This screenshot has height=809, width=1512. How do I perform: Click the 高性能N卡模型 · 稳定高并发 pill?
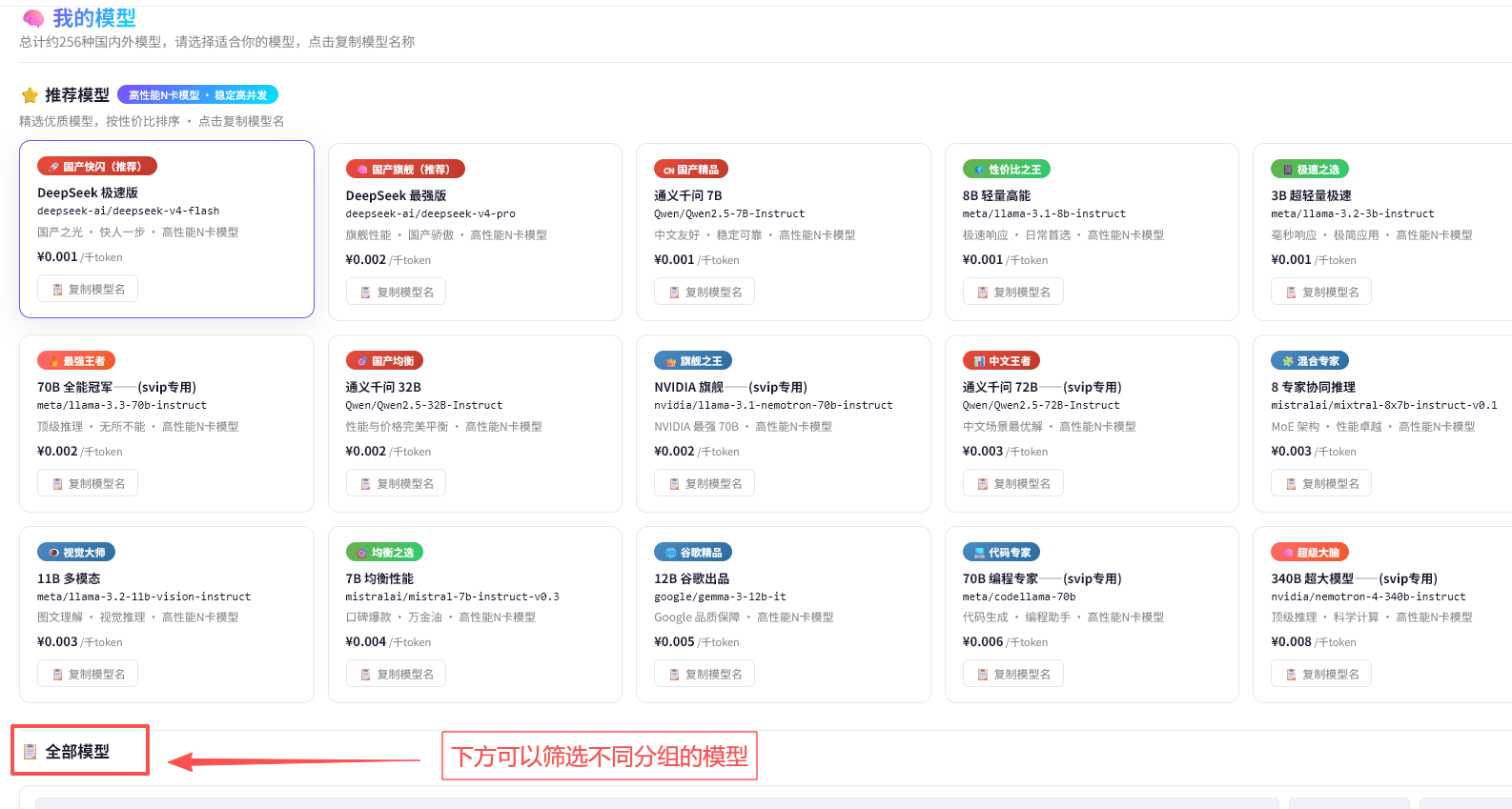point(198,95)
